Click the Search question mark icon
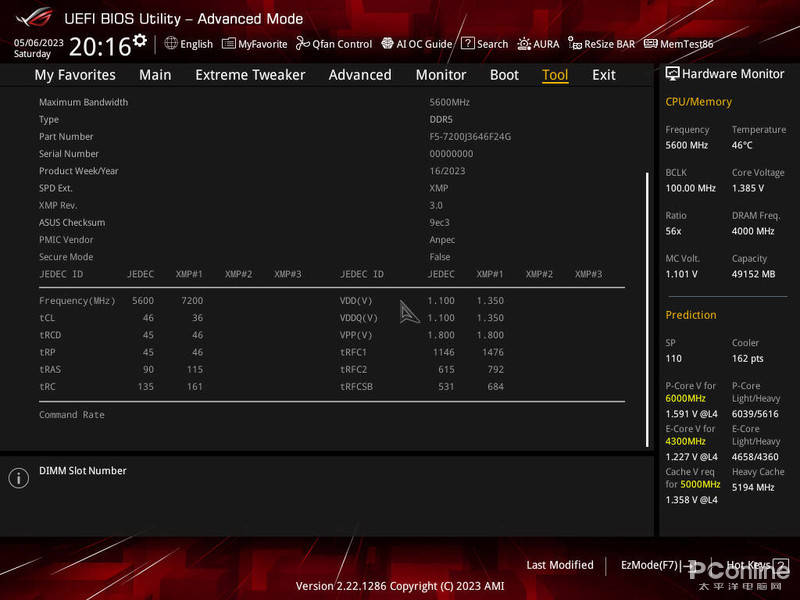The width and height of the screenshot is (800, 600). pyautogui.click(x=467, y=43)
